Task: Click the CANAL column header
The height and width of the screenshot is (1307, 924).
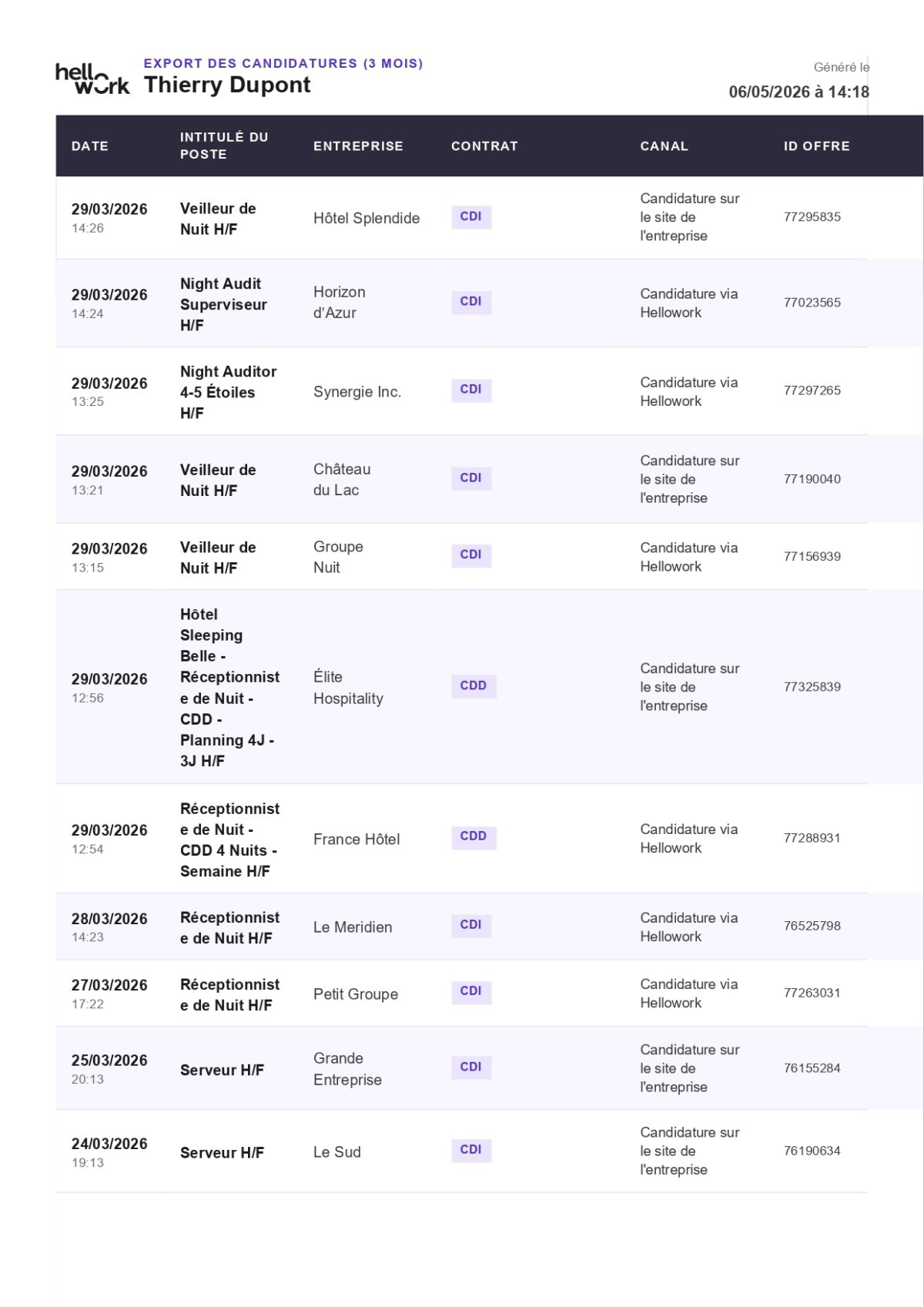Action: [x=664, y=146]
